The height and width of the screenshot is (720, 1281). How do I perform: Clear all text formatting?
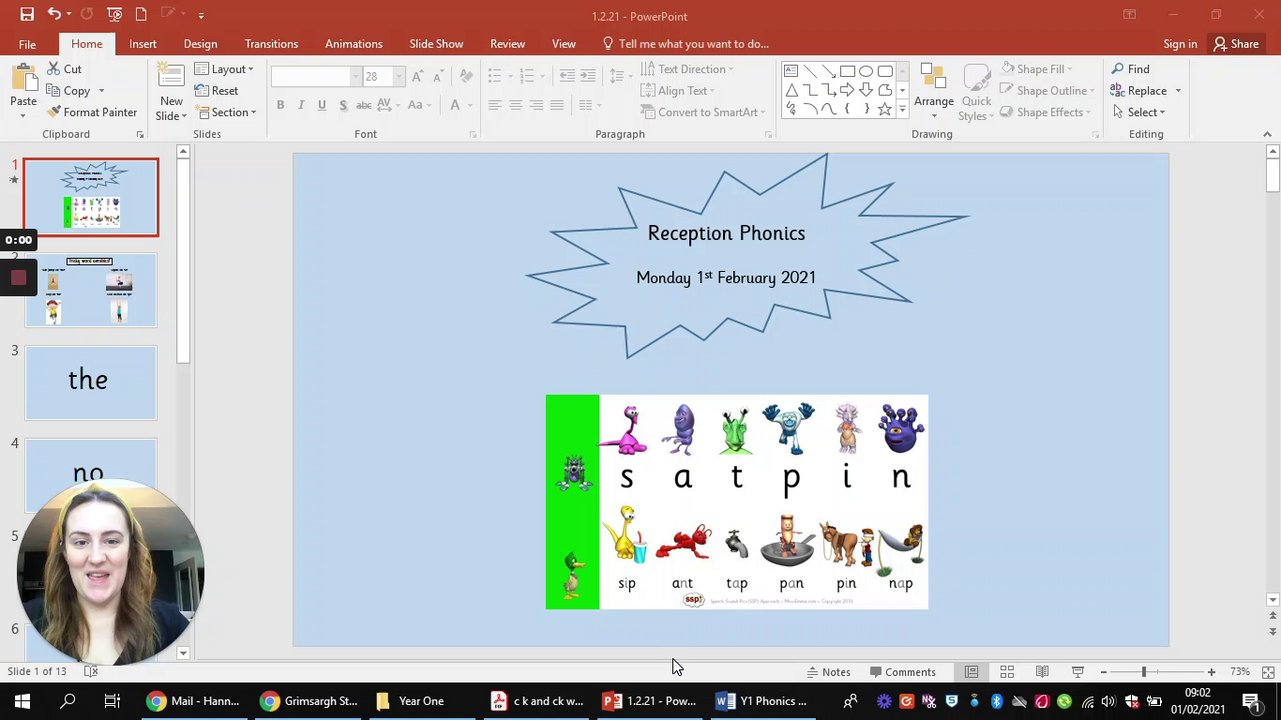click(466, 77)
